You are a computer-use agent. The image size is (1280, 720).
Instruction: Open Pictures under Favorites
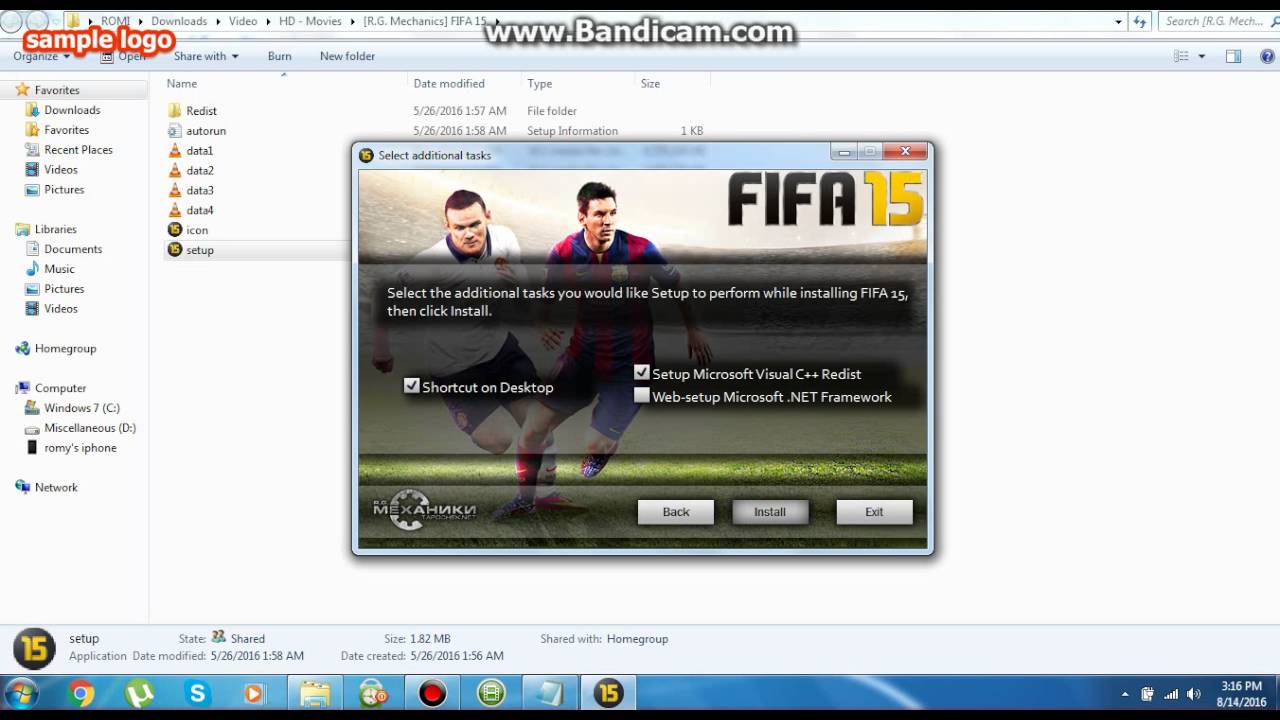(64, 190)
